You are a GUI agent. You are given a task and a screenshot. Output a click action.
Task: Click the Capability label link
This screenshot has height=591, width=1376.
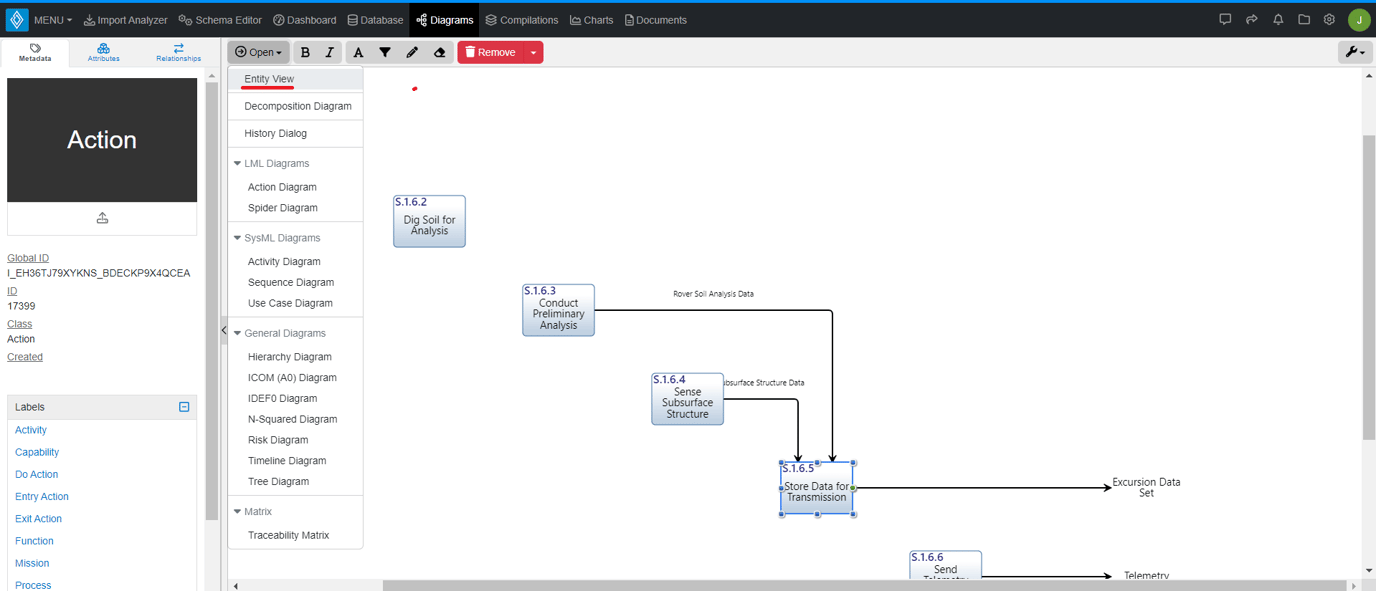(x=36, y=451)
